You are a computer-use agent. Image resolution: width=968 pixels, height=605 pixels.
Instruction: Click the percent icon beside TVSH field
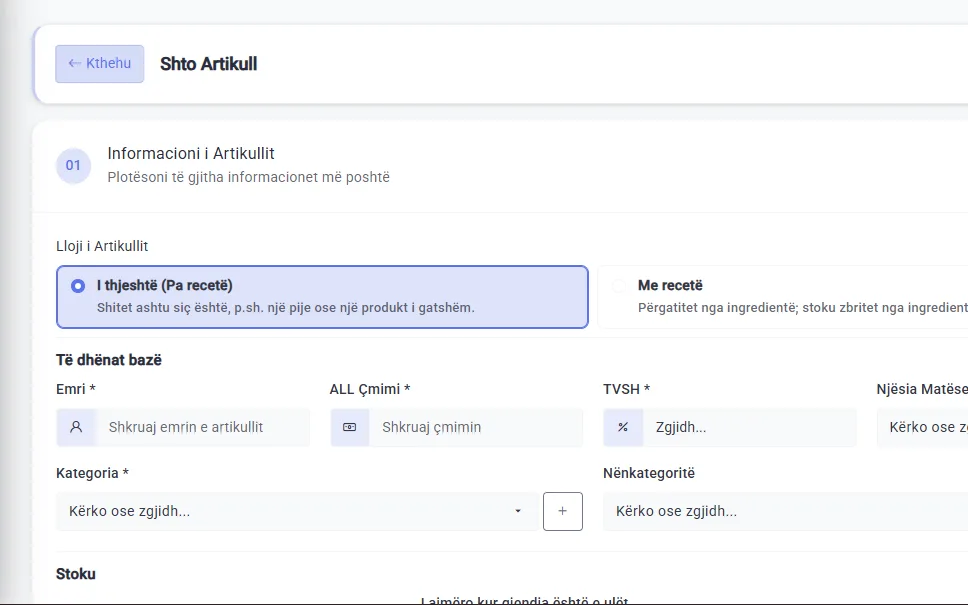pyautogui.click(x=623, y=427)
